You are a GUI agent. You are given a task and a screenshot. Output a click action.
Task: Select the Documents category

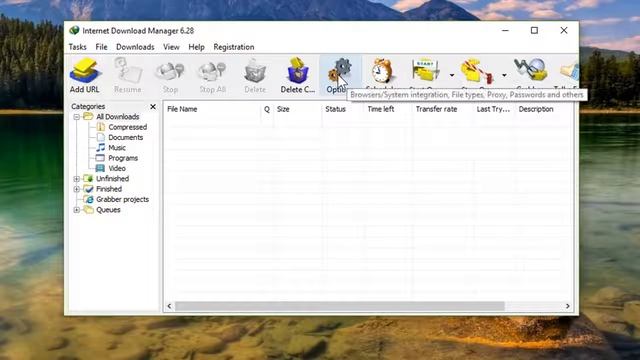(126, 137)
